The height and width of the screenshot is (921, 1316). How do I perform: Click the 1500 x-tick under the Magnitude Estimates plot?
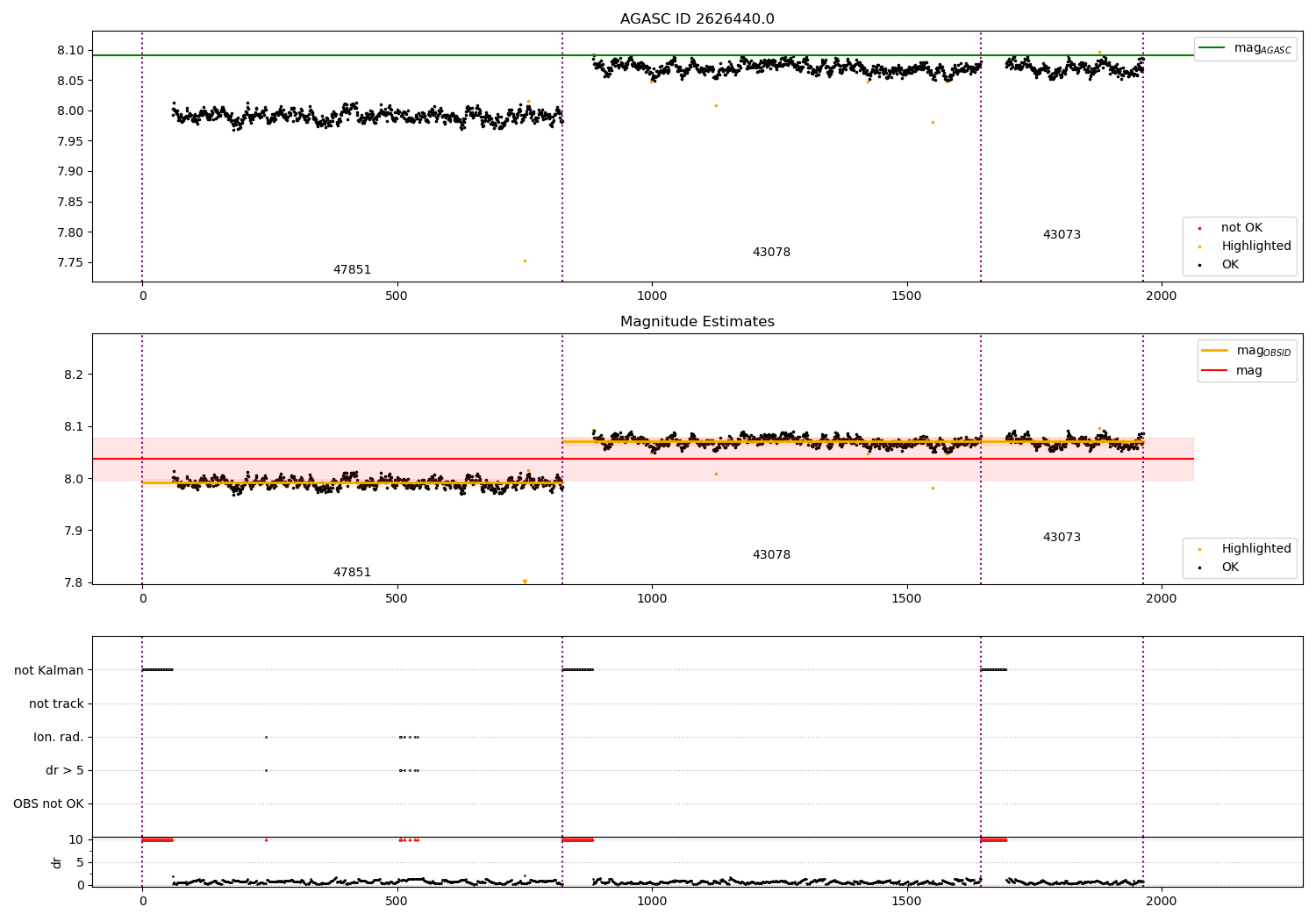click(906, 599)
